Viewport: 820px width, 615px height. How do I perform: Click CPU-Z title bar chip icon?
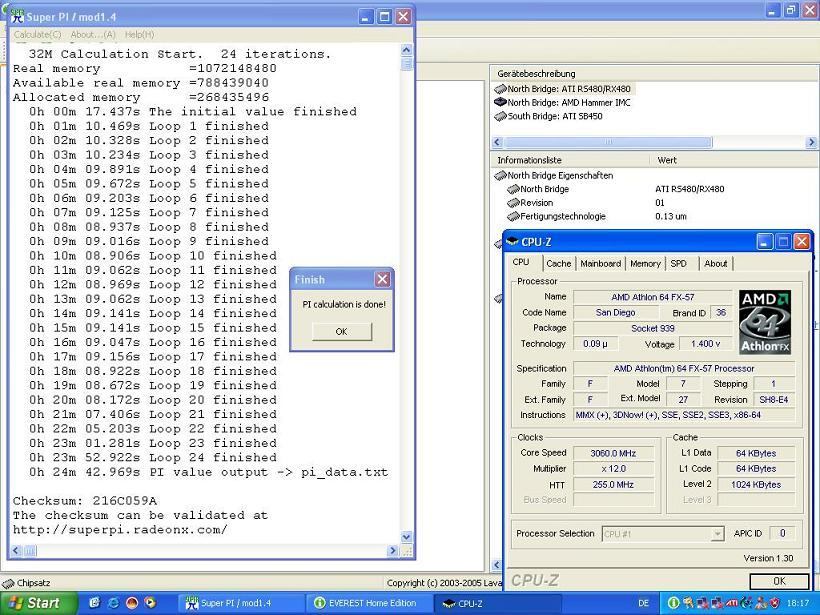512,242
